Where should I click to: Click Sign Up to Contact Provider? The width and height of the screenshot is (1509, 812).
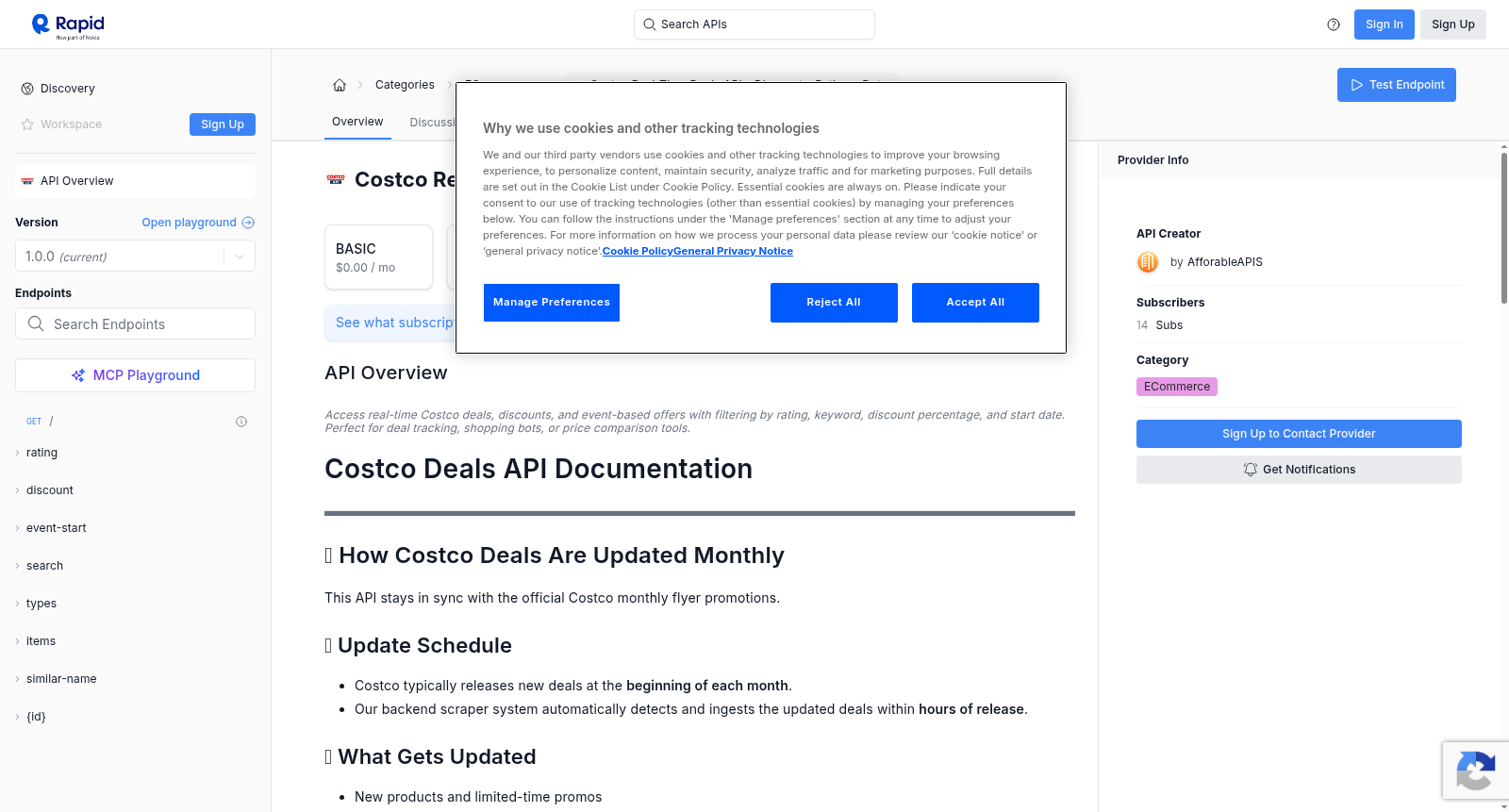coord(1299,434)
